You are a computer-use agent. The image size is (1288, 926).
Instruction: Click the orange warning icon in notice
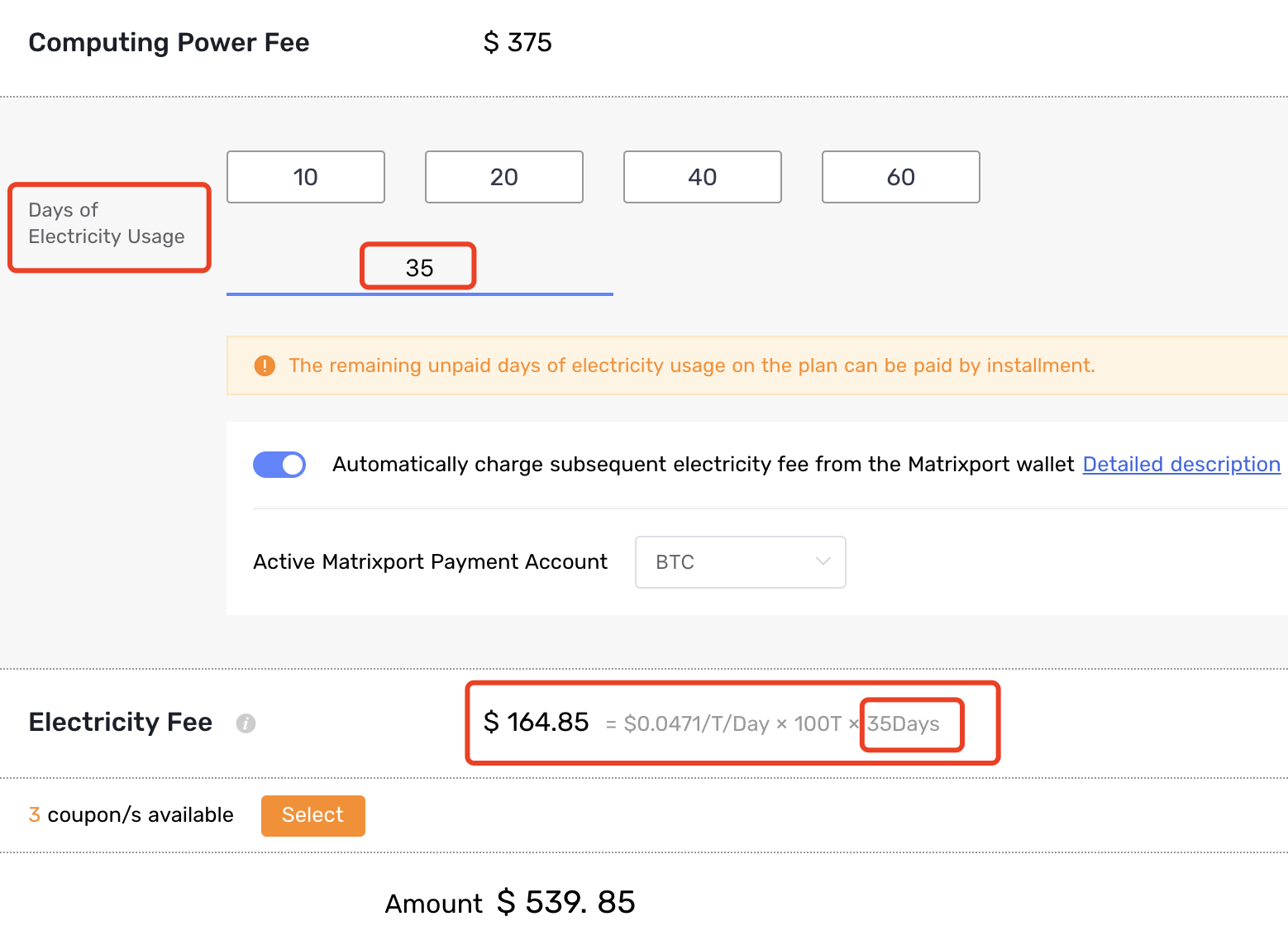(265, 365)
